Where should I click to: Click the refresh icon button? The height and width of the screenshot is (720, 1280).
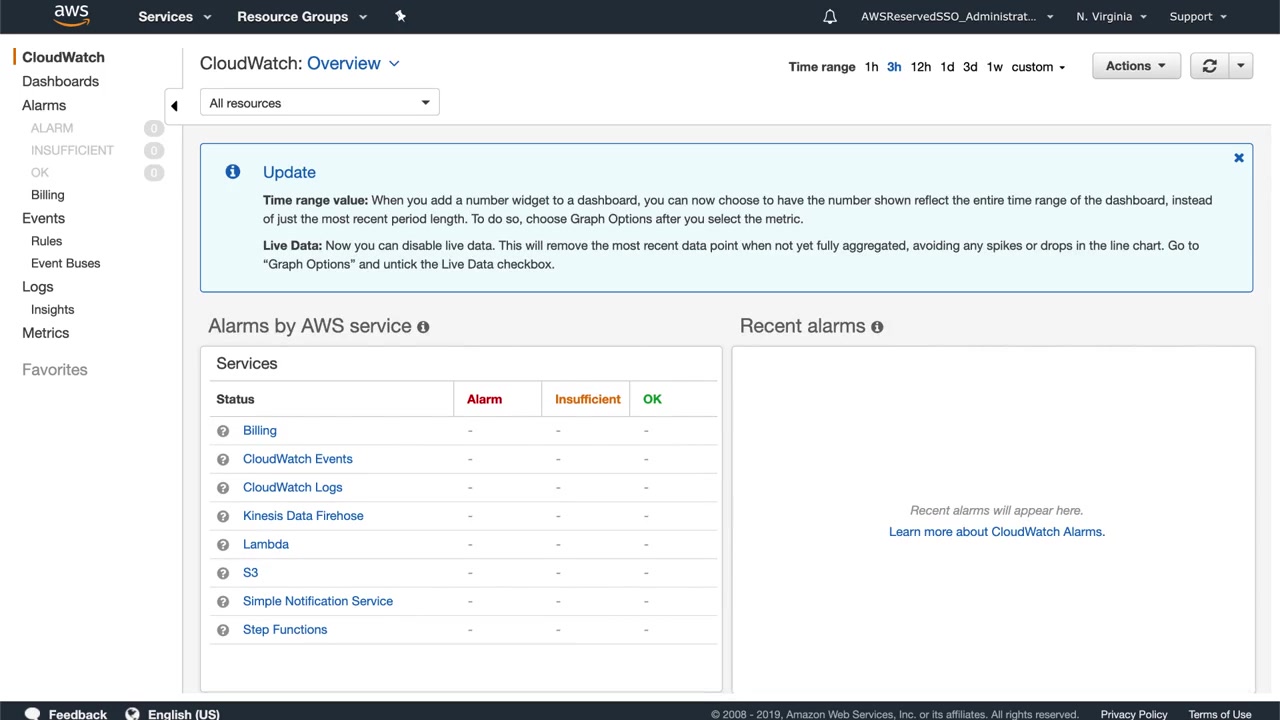pos(1209,66)
